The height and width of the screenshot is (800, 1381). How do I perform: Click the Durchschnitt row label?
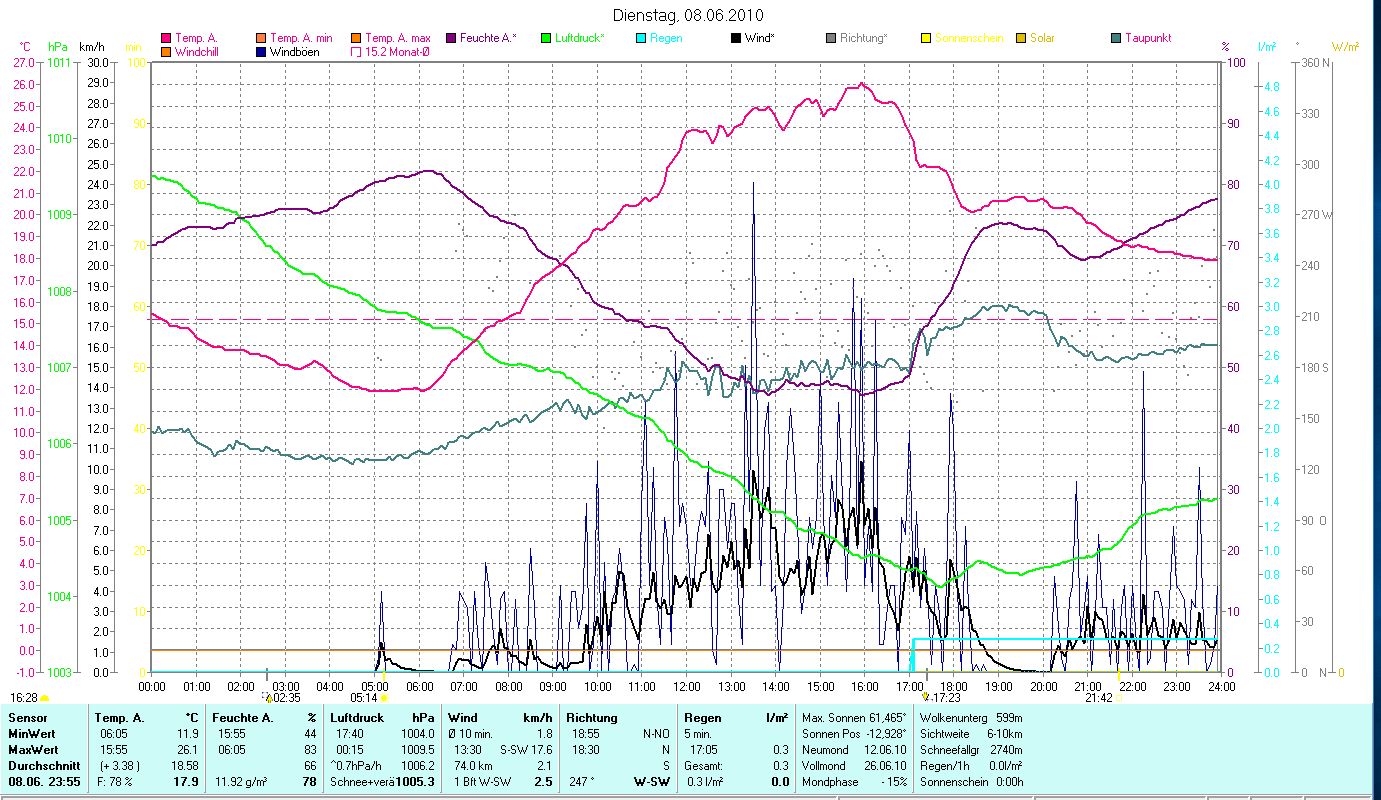pyautogui.click(x=42, y=766)
